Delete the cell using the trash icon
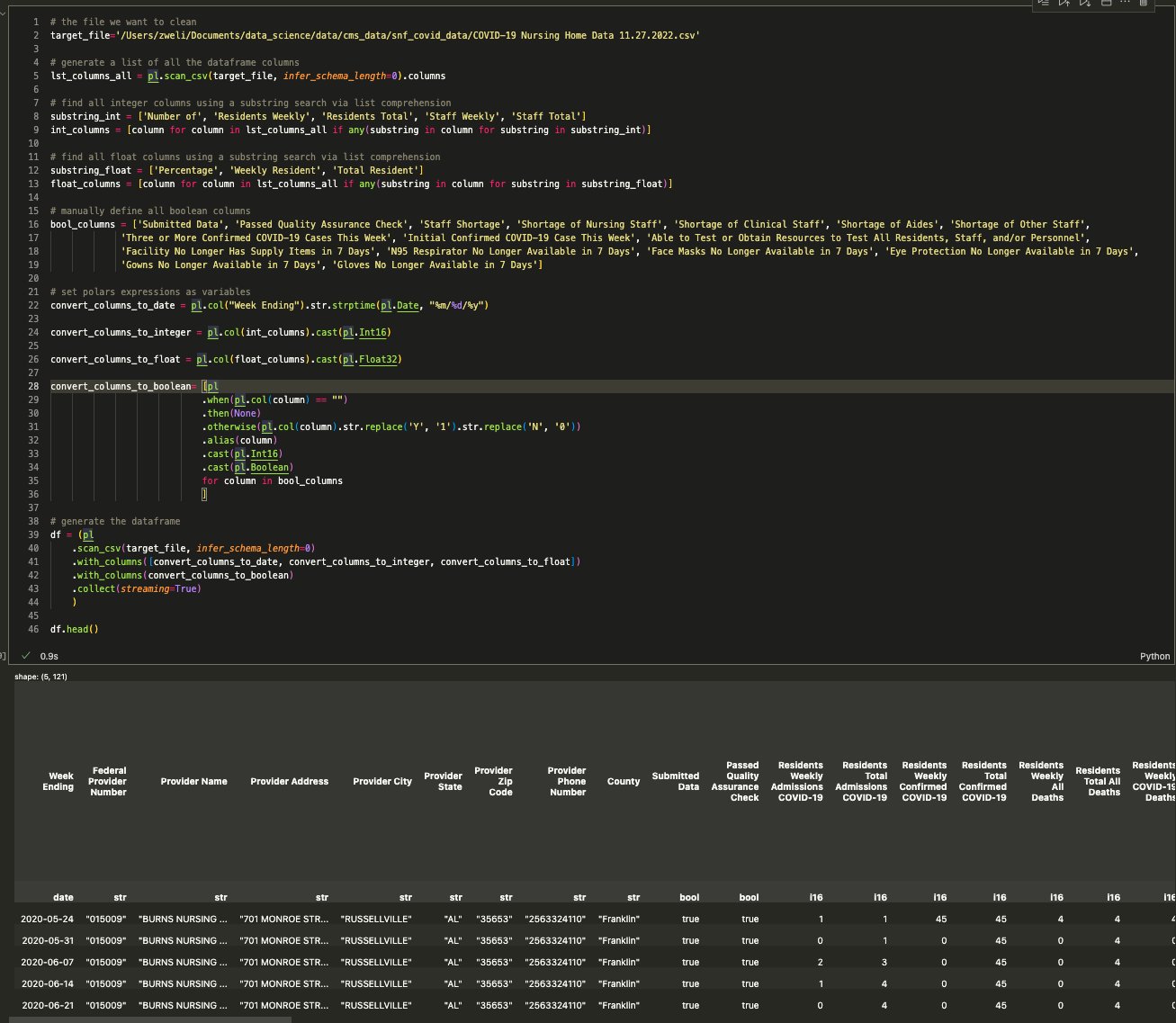 [x=1145, y=4]
